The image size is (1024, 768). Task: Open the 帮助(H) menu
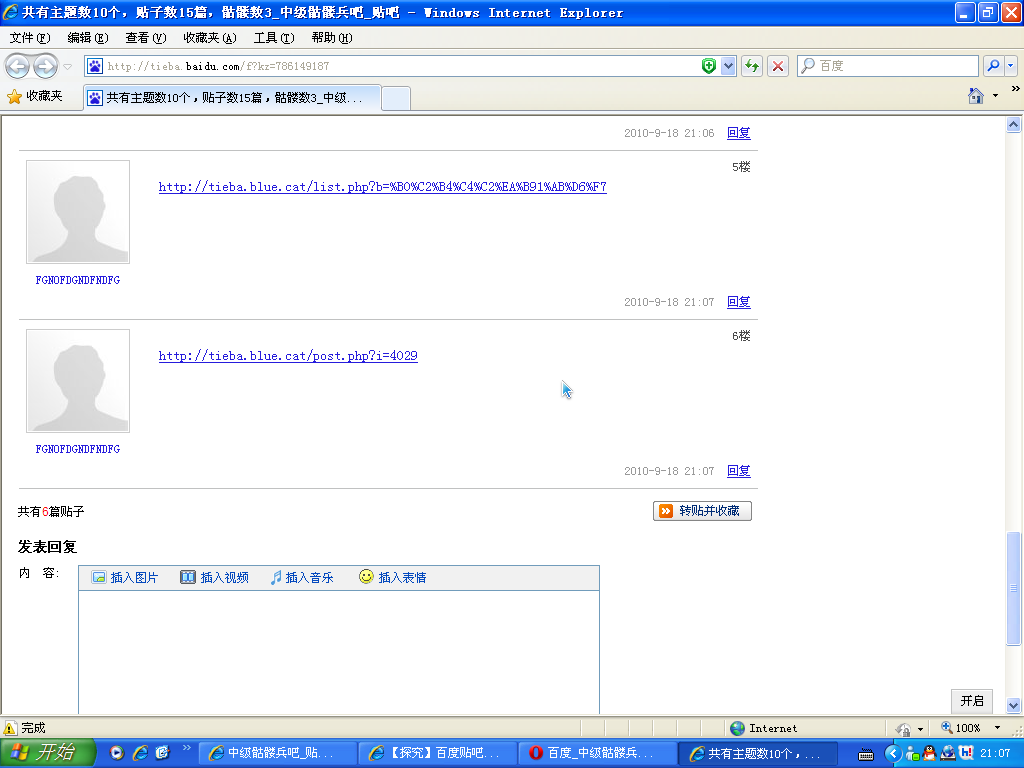332,38
